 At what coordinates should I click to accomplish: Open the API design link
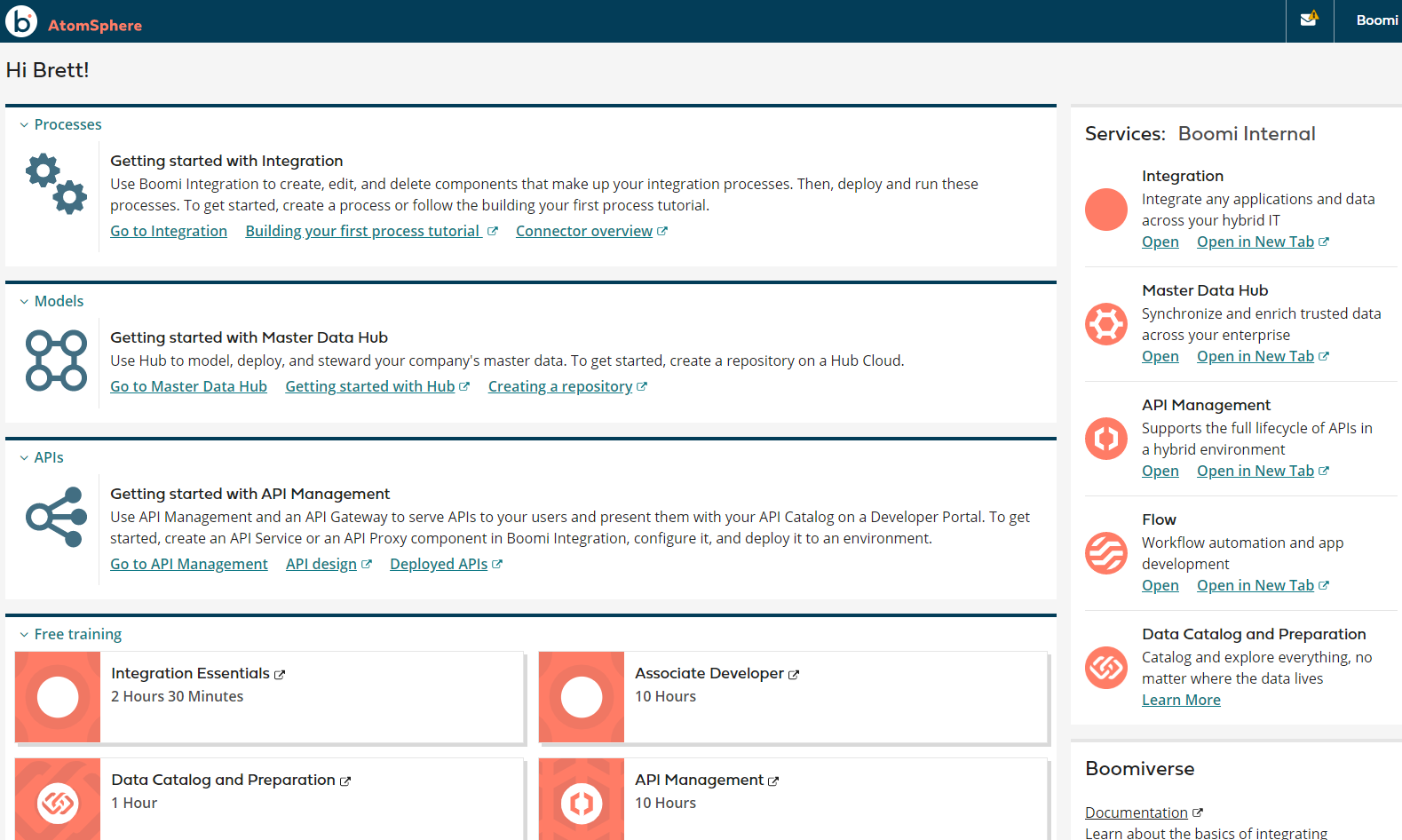pyautogui.click(x=321, y=564)
